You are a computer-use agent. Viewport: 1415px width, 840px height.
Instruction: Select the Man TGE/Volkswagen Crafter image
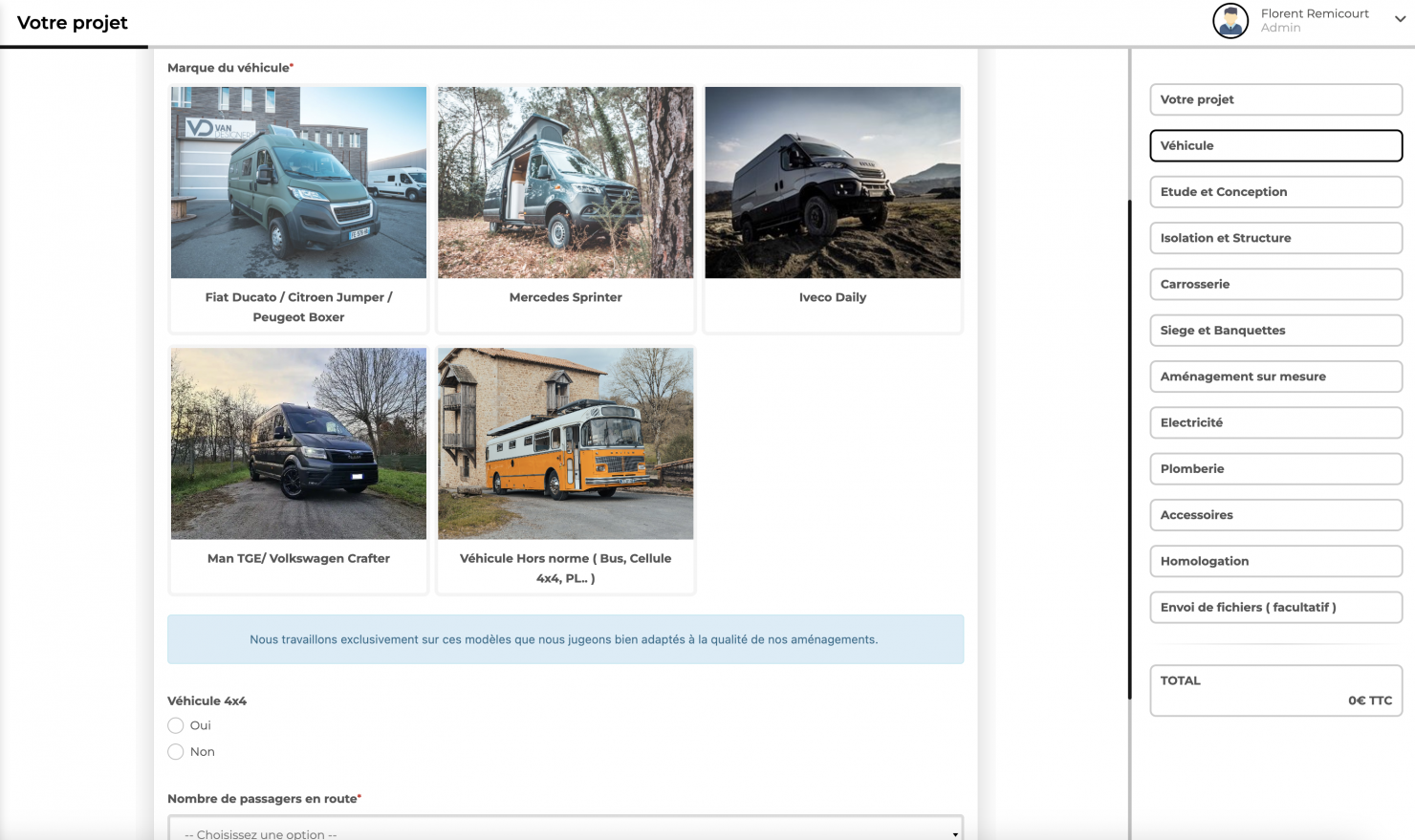(x=298, y=443)
